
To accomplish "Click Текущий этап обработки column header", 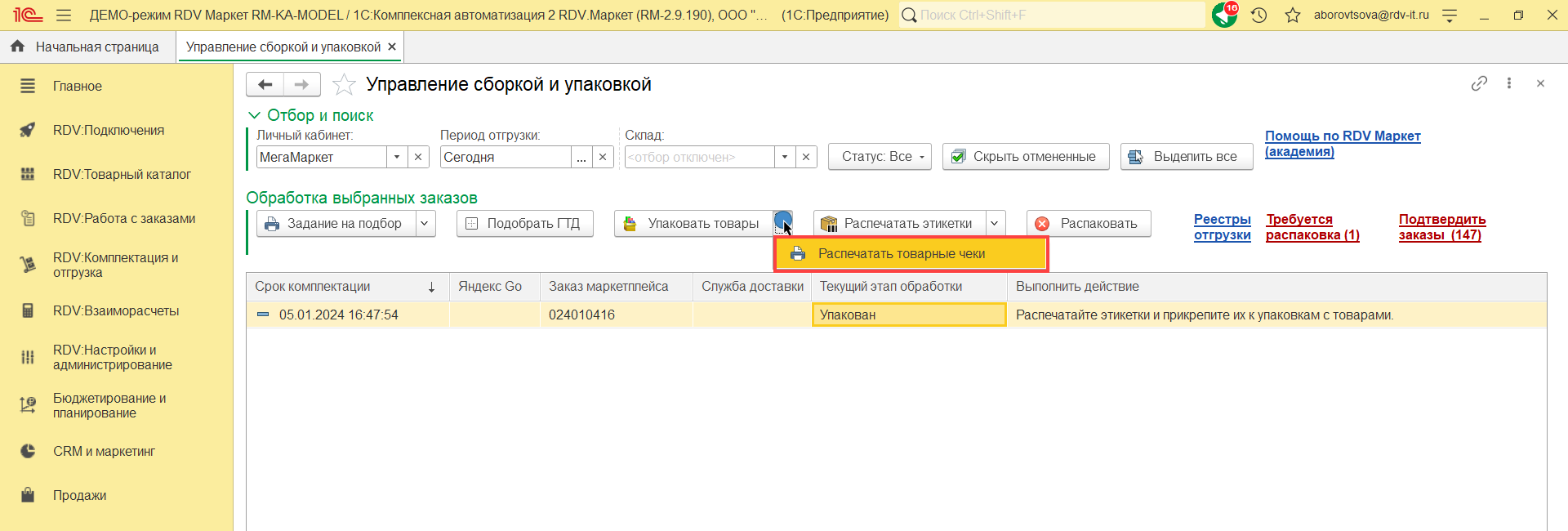I will click(x=909, y=287).
